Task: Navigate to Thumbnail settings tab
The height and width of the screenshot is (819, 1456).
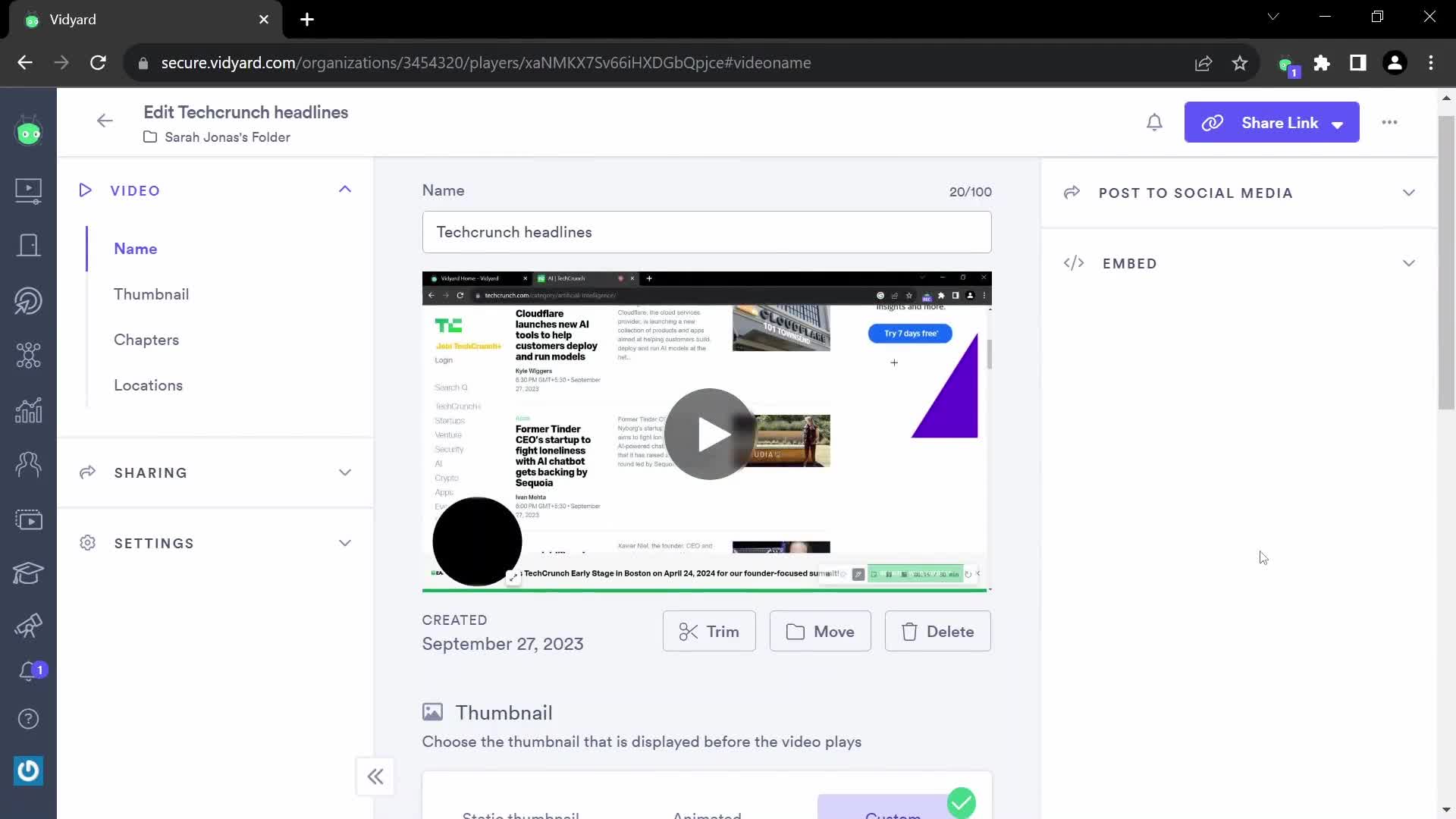Action: (151, 294)
